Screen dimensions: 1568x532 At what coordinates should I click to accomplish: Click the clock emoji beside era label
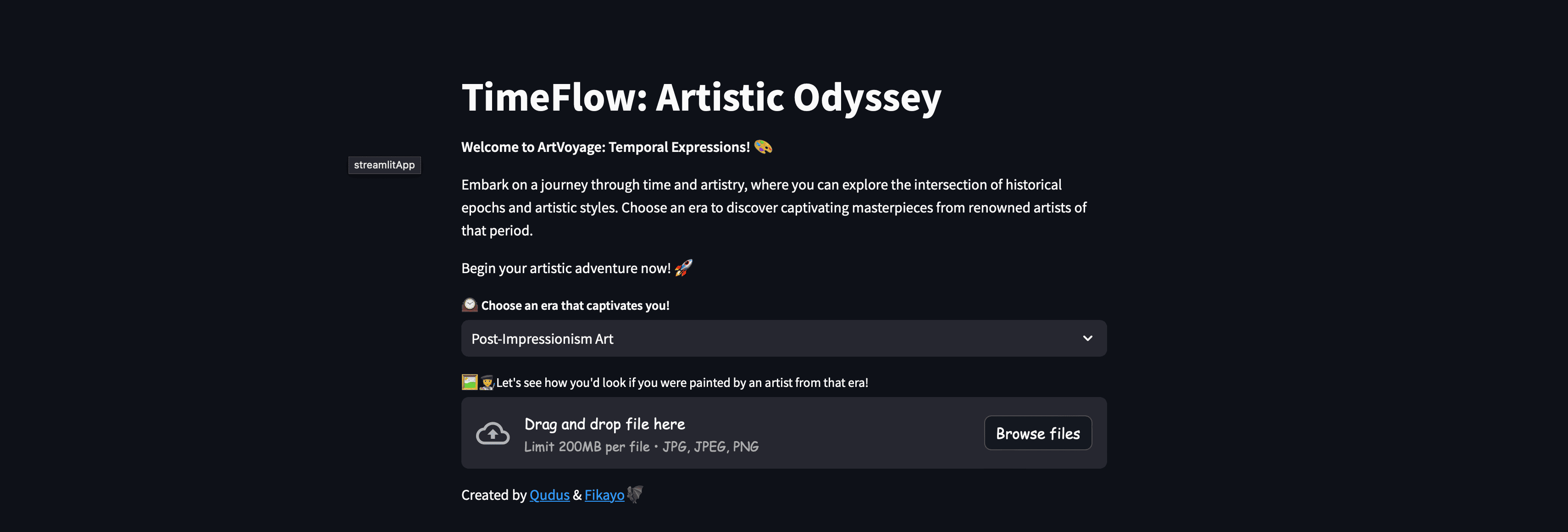[469, 305]
